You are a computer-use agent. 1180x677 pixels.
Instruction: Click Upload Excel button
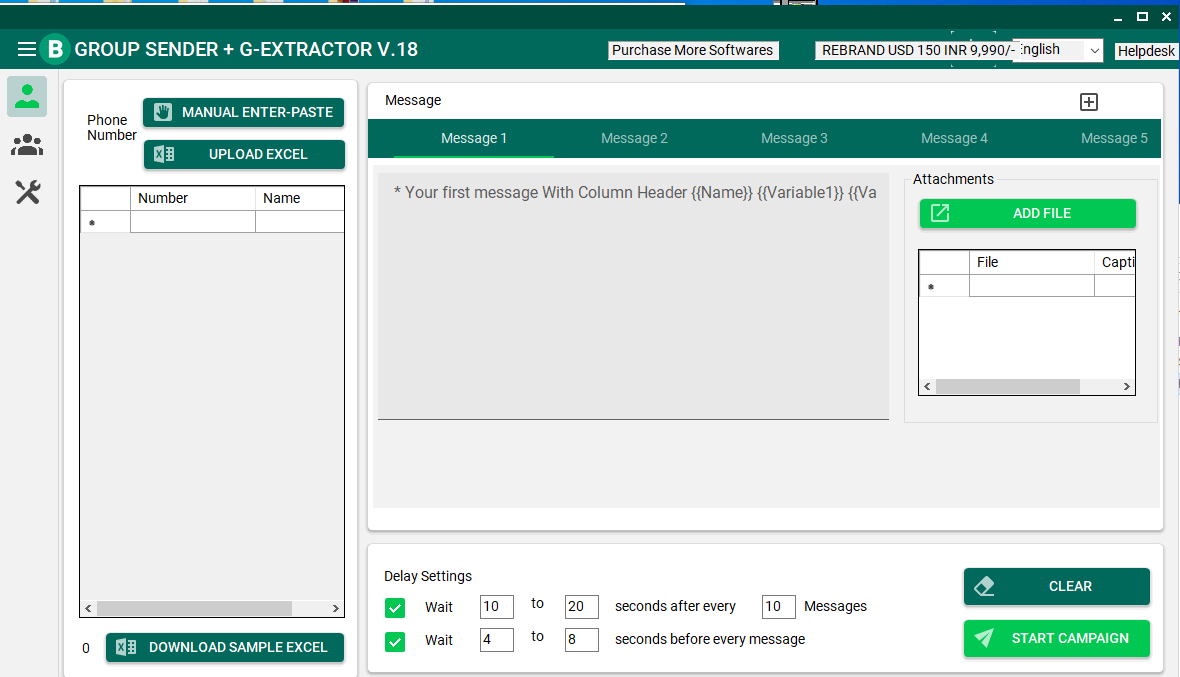[x=244, y=154]
